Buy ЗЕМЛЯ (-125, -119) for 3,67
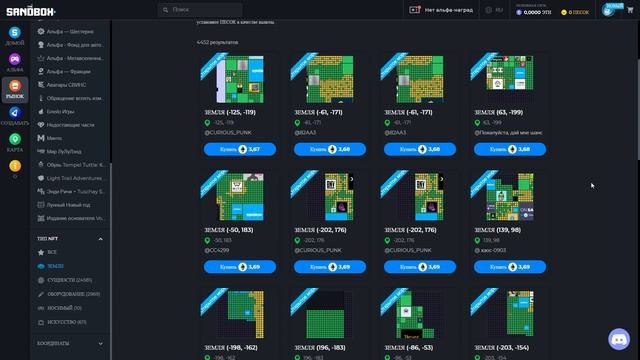Screen dimensions: 640x360 tap(240, 149)
